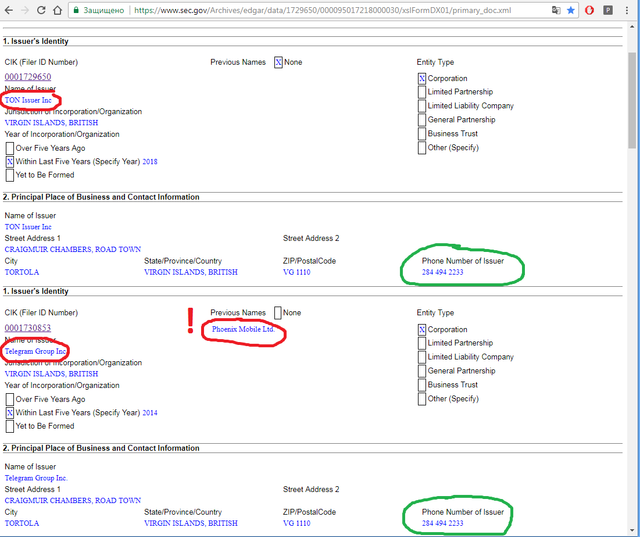Select TON Issuer phone number 284 494 2233
The height and width of the screenshot is (537, 640).
[x=442, y=272]
